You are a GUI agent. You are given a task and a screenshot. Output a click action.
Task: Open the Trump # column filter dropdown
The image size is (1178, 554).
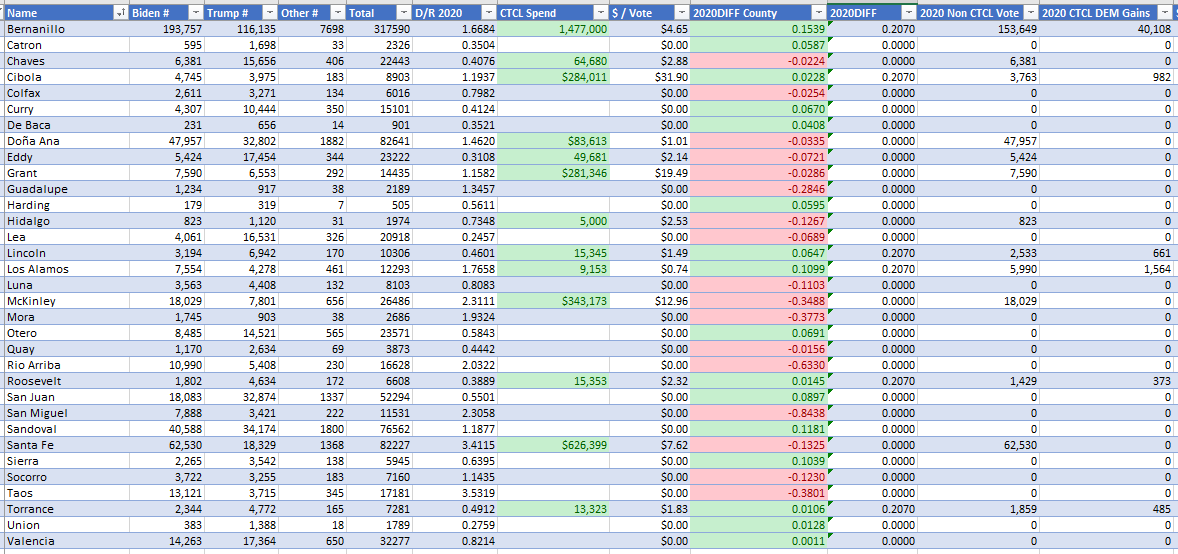click(x=269, y=14)
